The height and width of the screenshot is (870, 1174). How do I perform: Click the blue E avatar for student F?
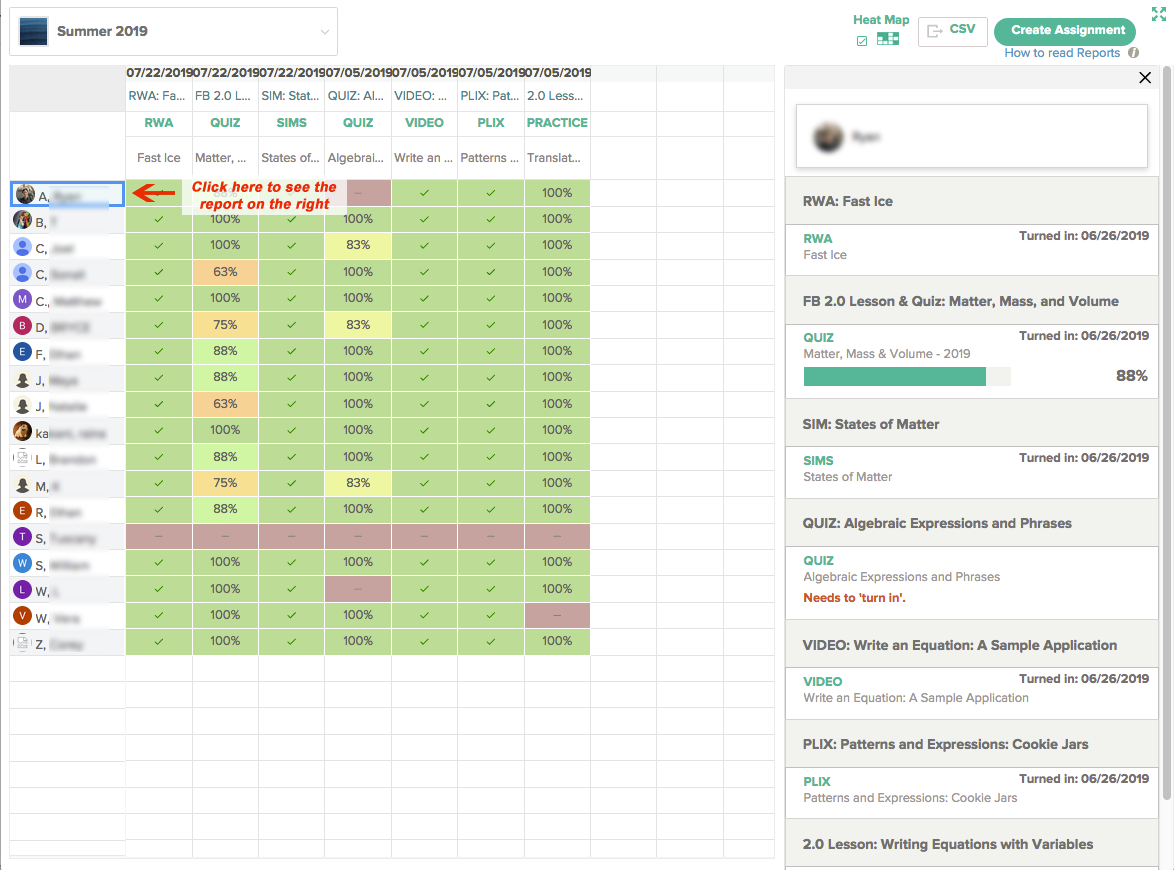[x=22, y=352]
